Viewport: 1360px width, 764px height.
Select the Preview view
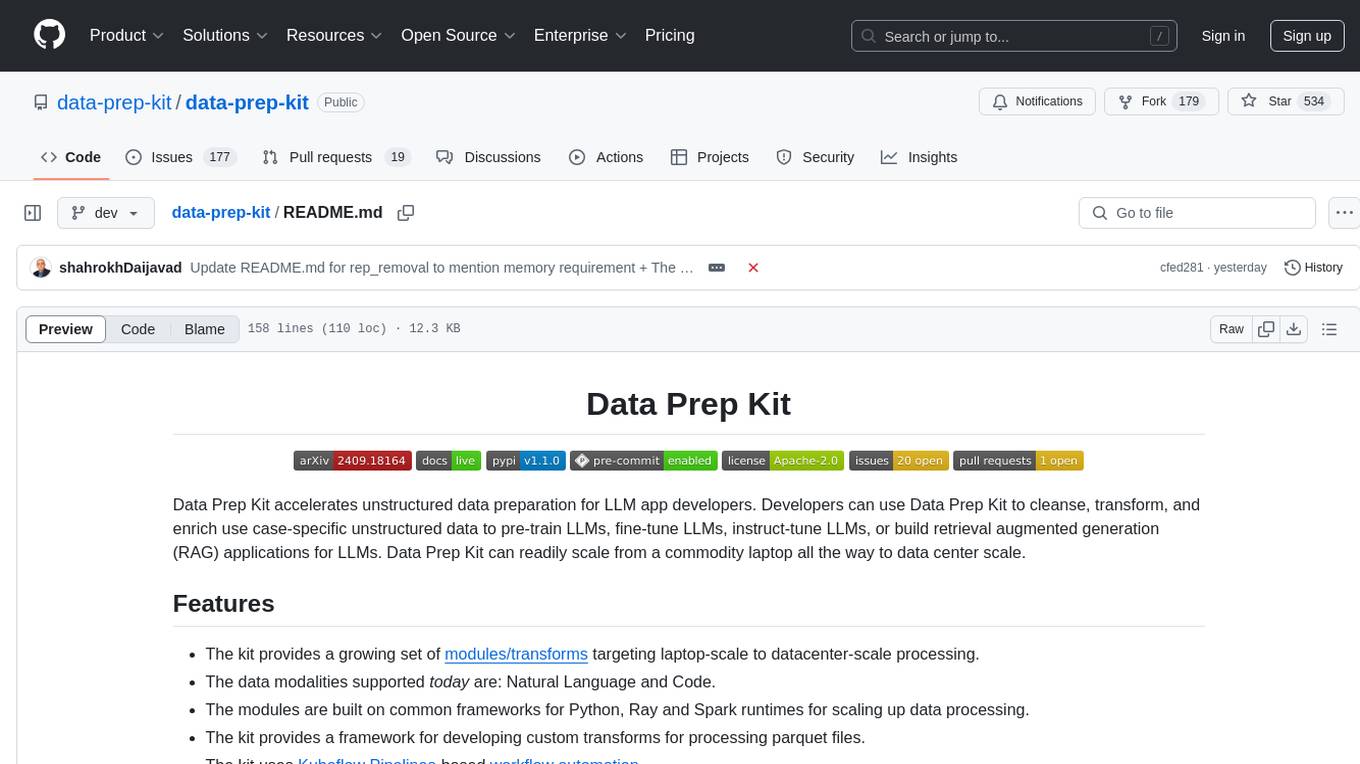point(66,329)
